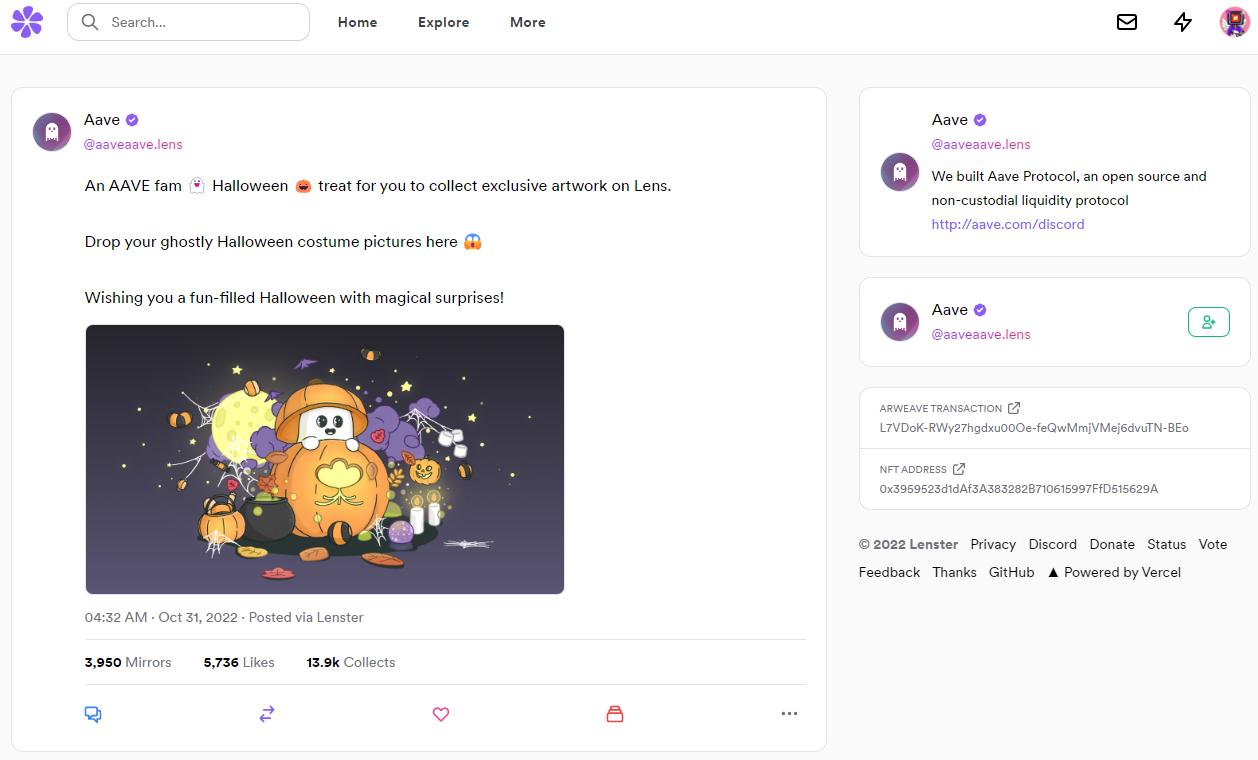Open NFT address external link icon
1258x760 pixels.
point(959,469)
